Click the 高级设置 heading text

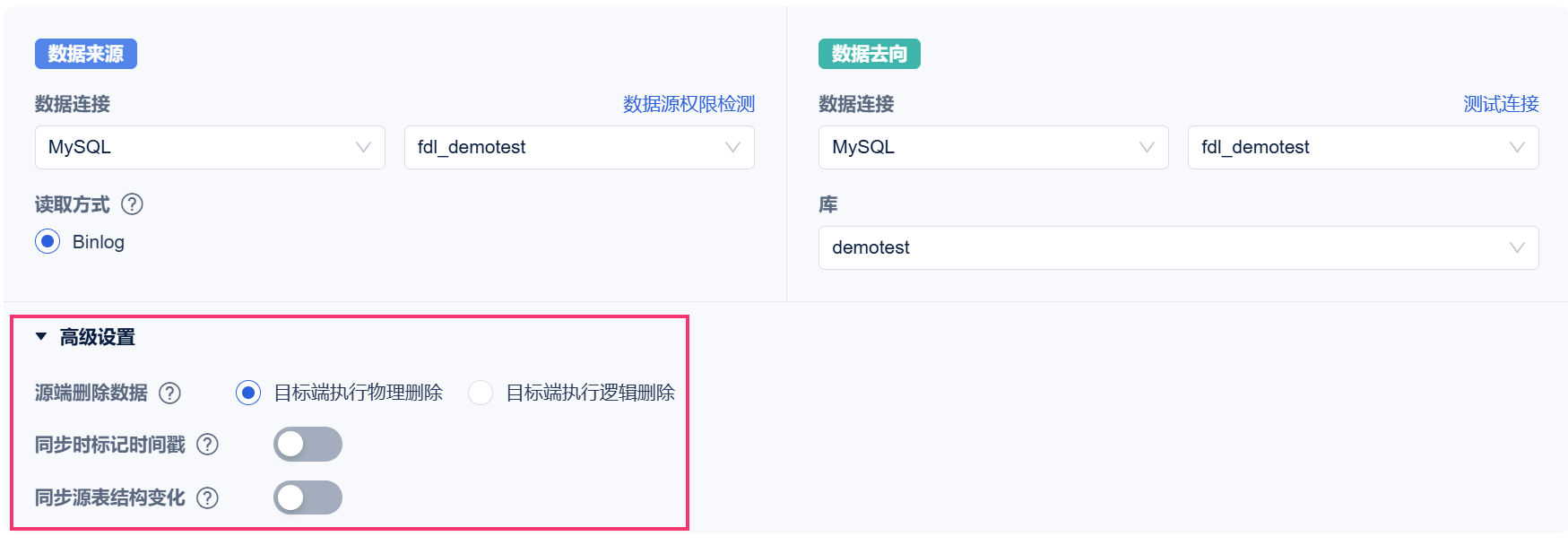pyautogui.click(x=98, y=337)
